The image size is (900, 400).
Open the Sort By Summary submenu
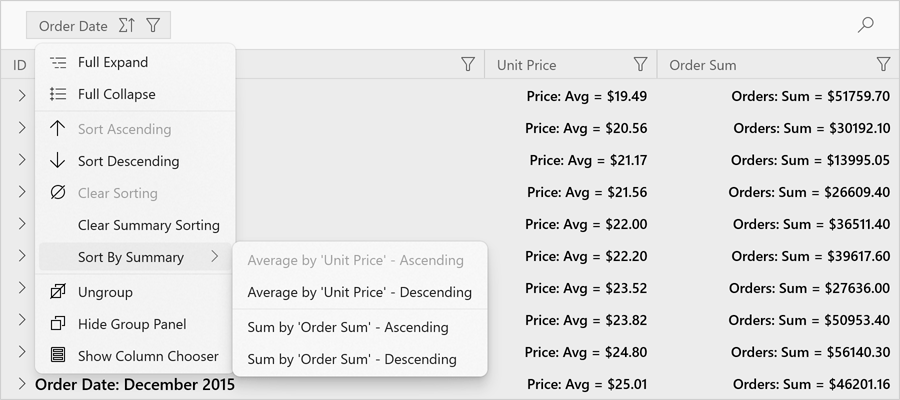(x=131, y=257)
